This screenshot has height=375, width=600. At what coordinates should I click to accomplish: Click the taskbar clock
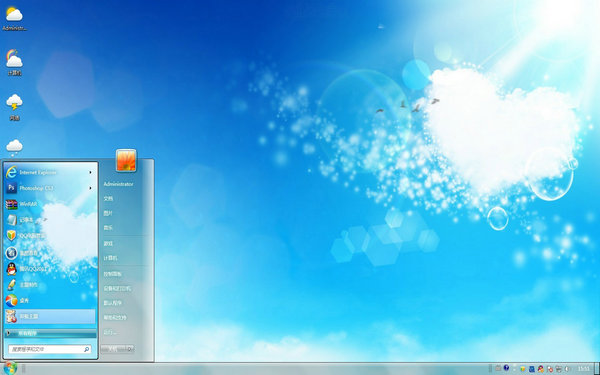pos(584,368)
